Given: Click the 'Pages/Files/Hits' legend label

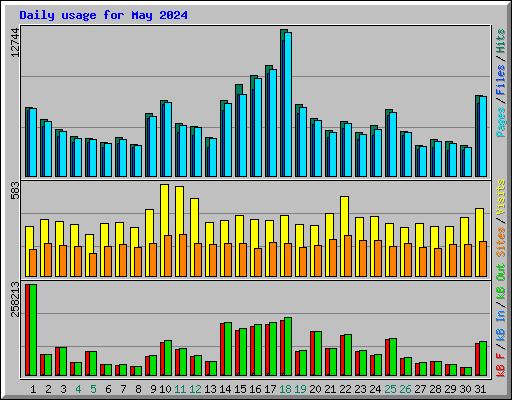Looking at the screenshot, I should point(501,83).
